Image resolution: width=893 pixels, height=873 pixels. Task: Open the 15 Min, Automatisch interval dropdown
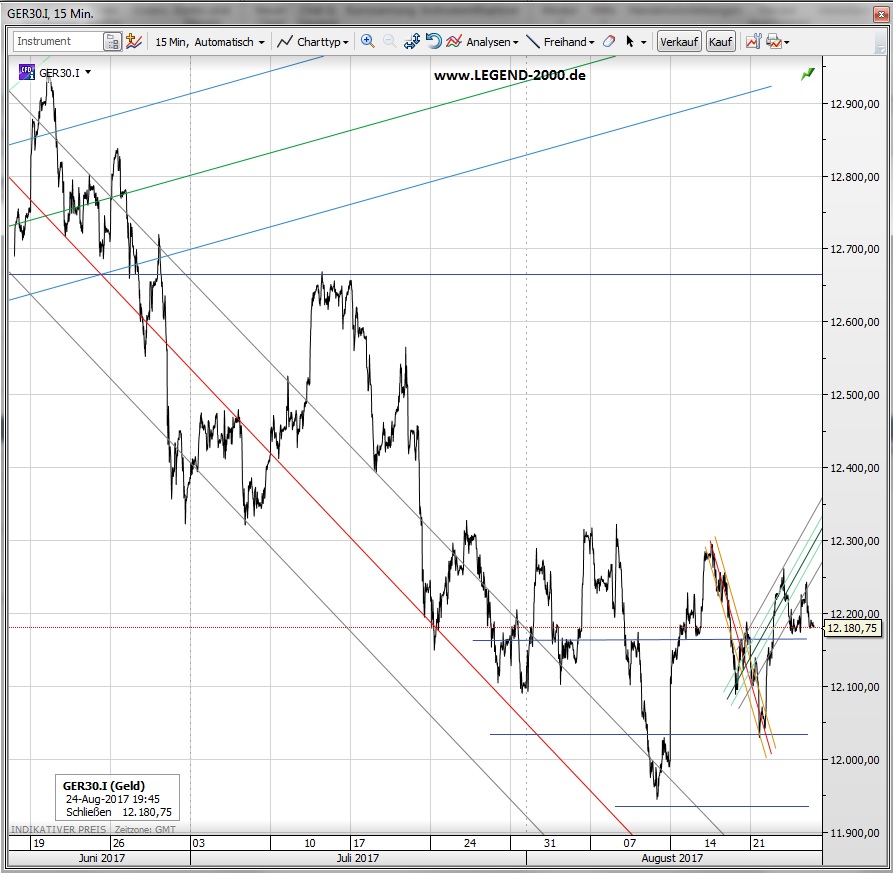click(210, 42)
